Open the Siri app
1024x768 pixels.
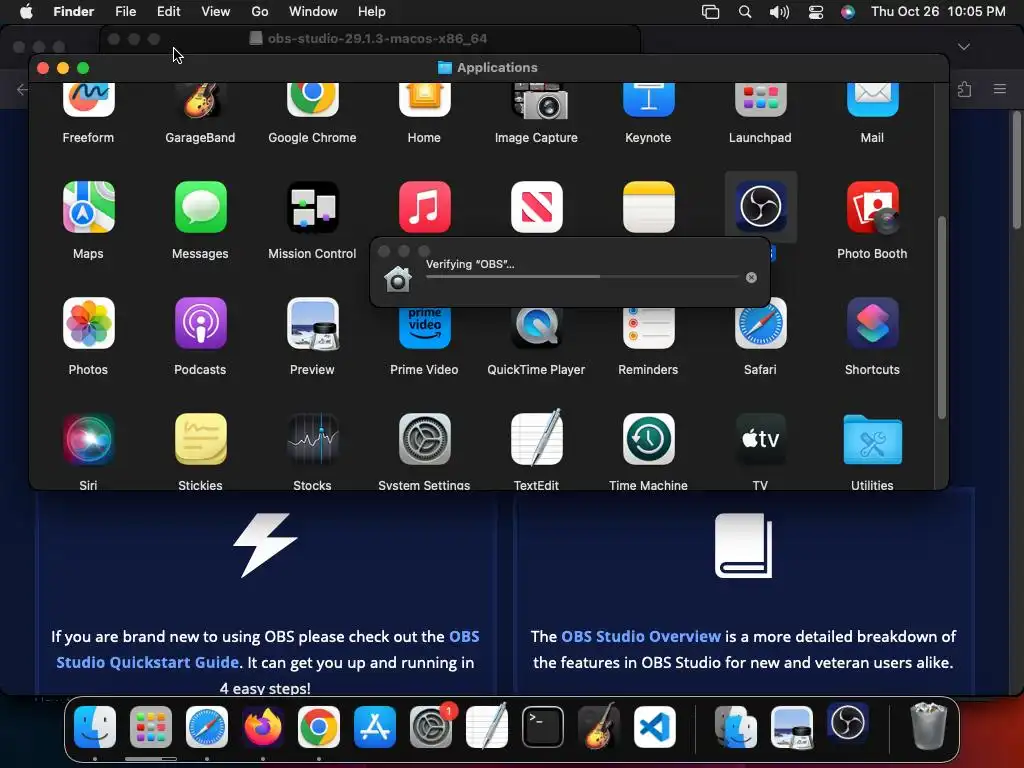(88, 439)
